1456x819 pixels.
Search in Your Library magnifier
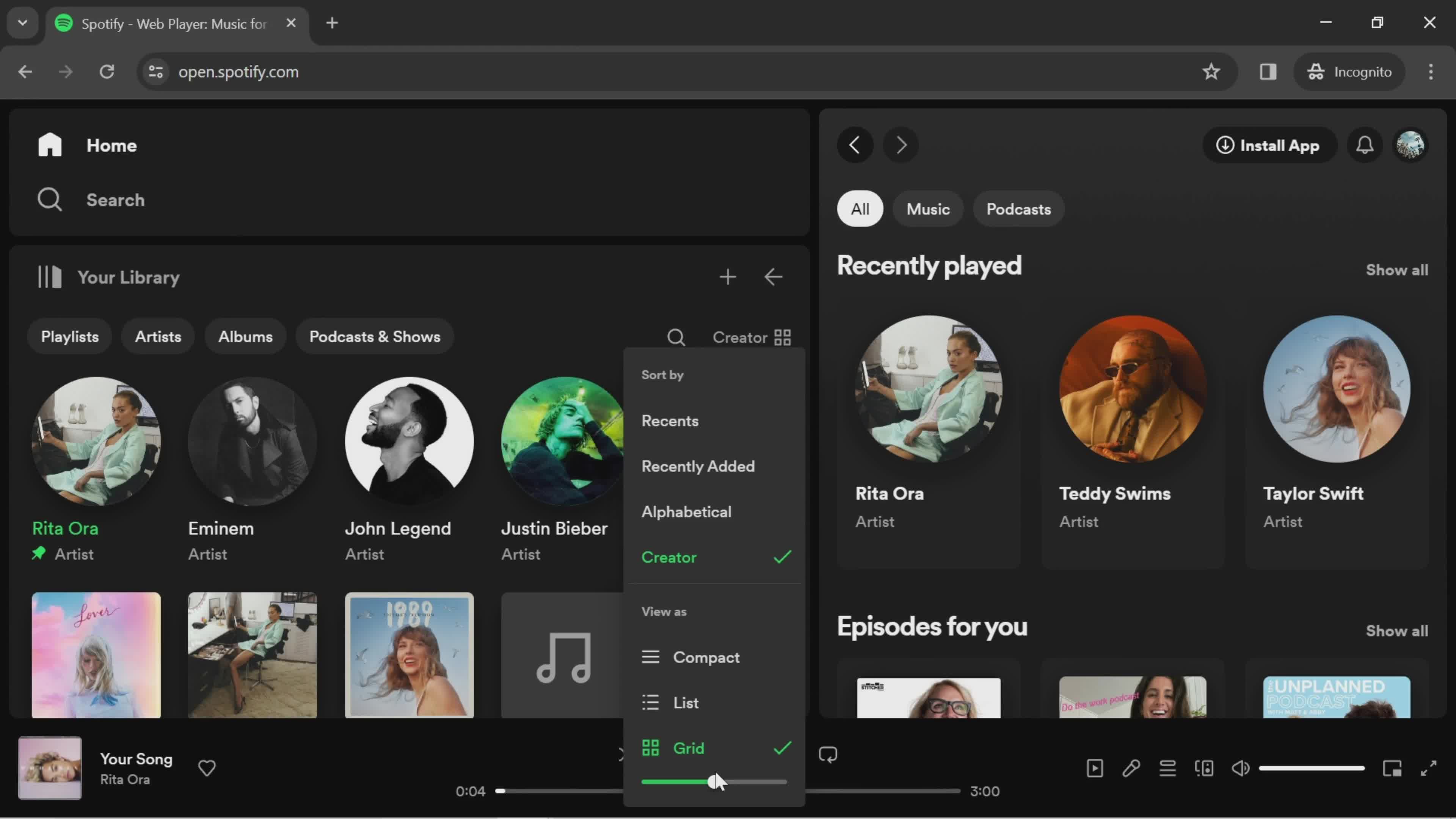[x=676, y=337]
